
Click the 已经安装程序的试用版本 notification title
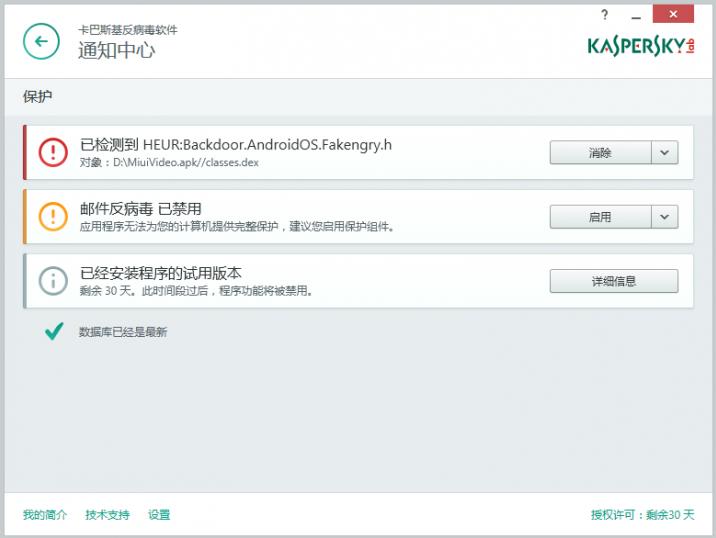click(161, 273)
